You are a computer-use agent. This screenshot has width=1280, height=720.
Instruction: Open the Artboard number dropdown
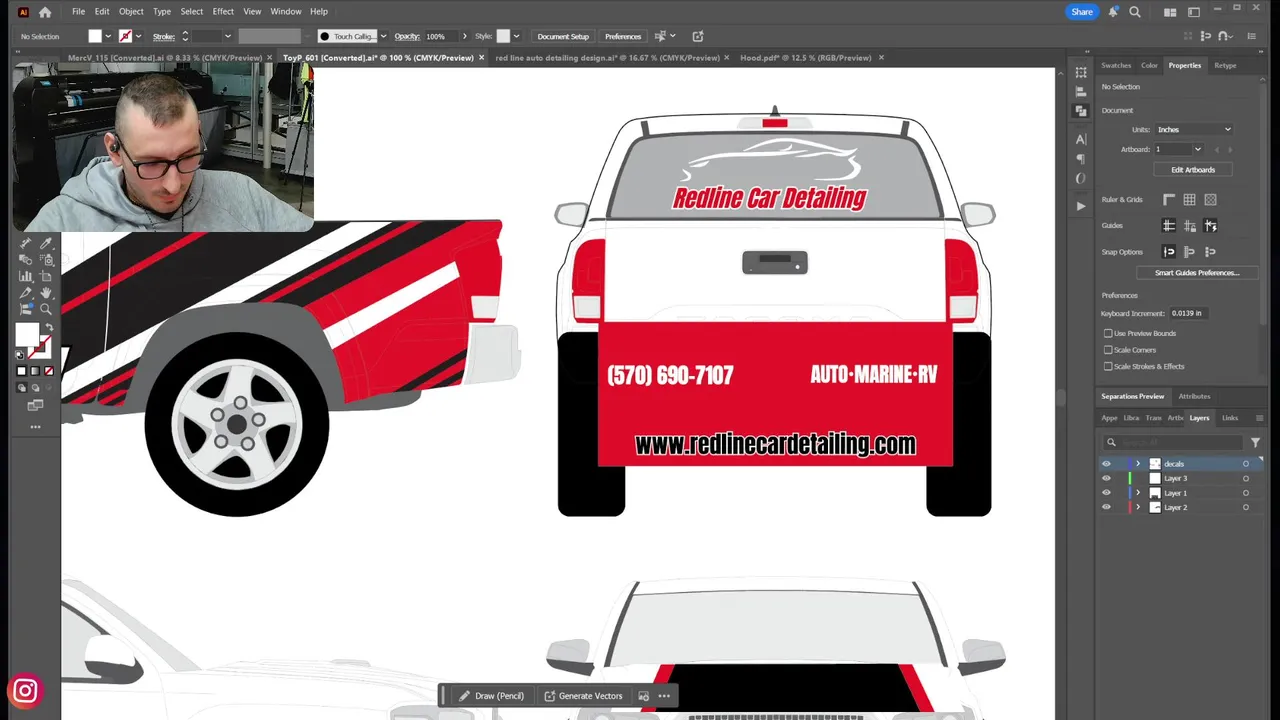[1198, 149]
